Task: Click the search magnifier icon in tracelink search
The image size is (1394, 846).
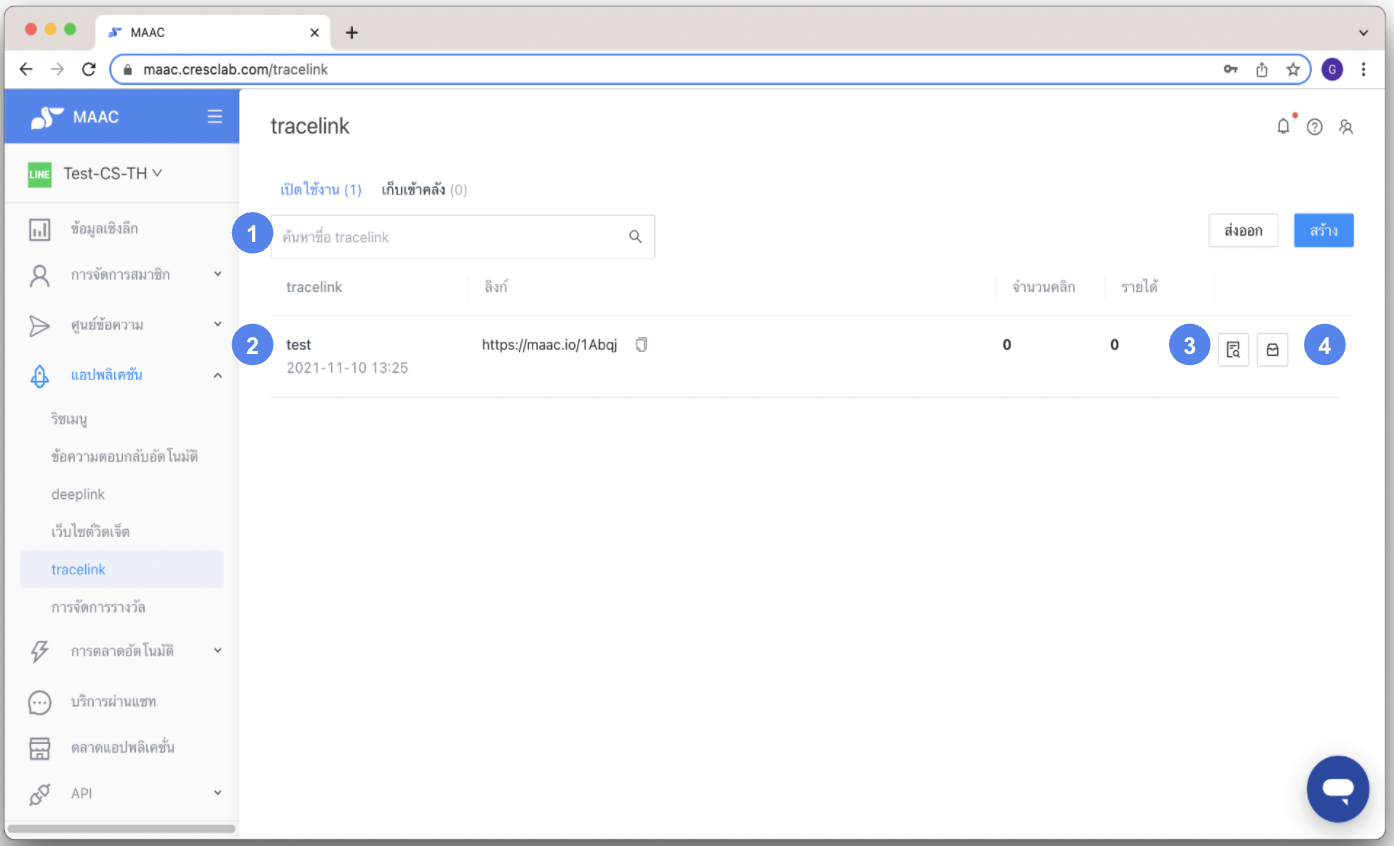Action: [x=635, y=237]
